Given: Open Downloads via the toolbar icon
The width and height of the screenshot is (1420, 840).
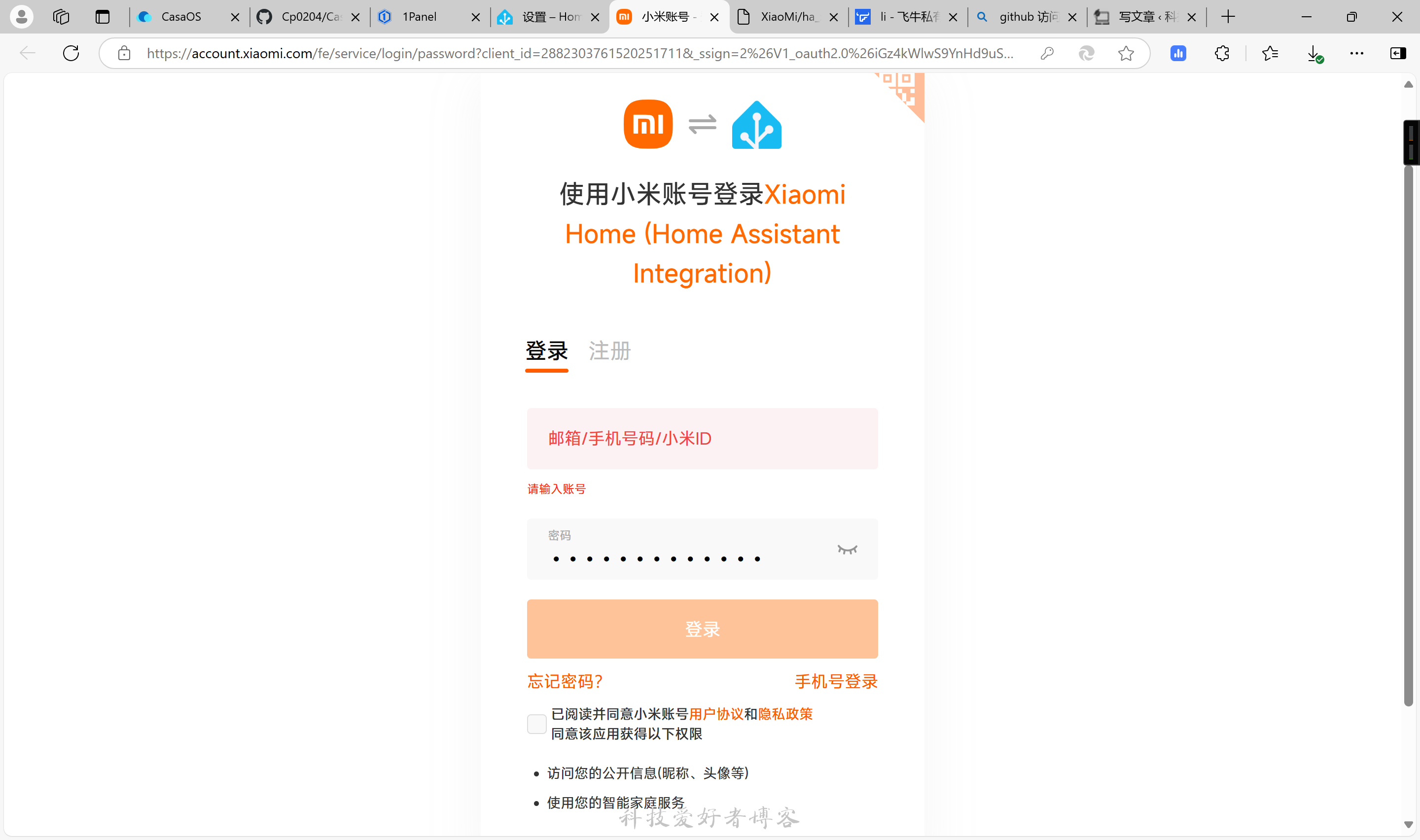Looking at the screenshot, I should click(x=1314, y=53).
